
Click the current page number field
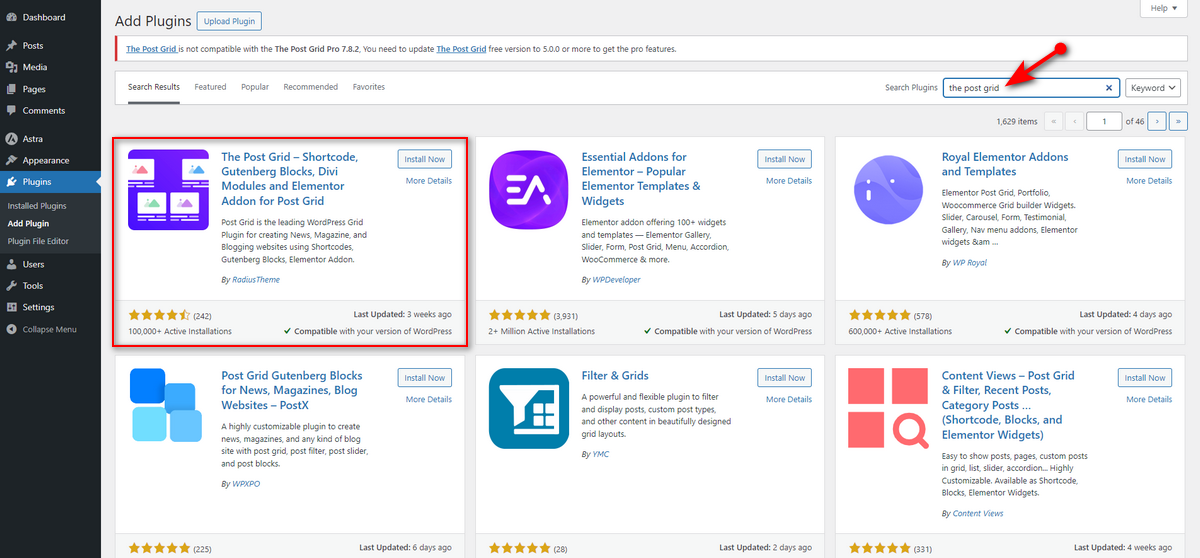pos(1105,121)
